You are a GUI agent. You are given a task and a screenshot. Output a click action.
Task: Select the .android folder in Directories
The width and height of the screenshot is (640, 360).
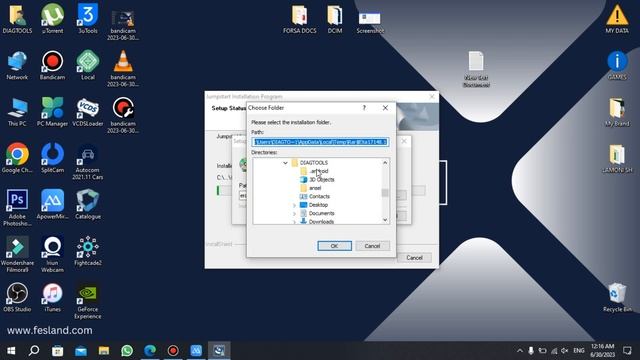pos(318,171)
